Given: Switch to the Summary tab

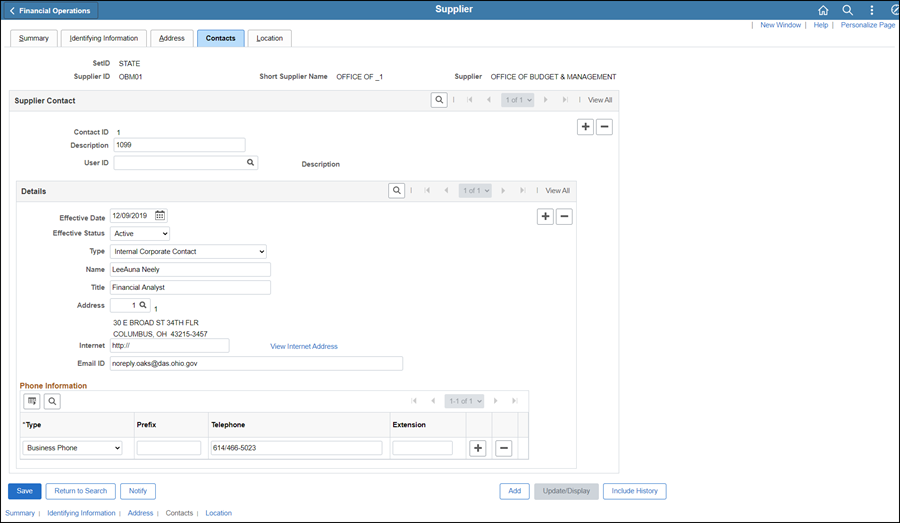Looking at the screenshot, I should click(34, 38).
